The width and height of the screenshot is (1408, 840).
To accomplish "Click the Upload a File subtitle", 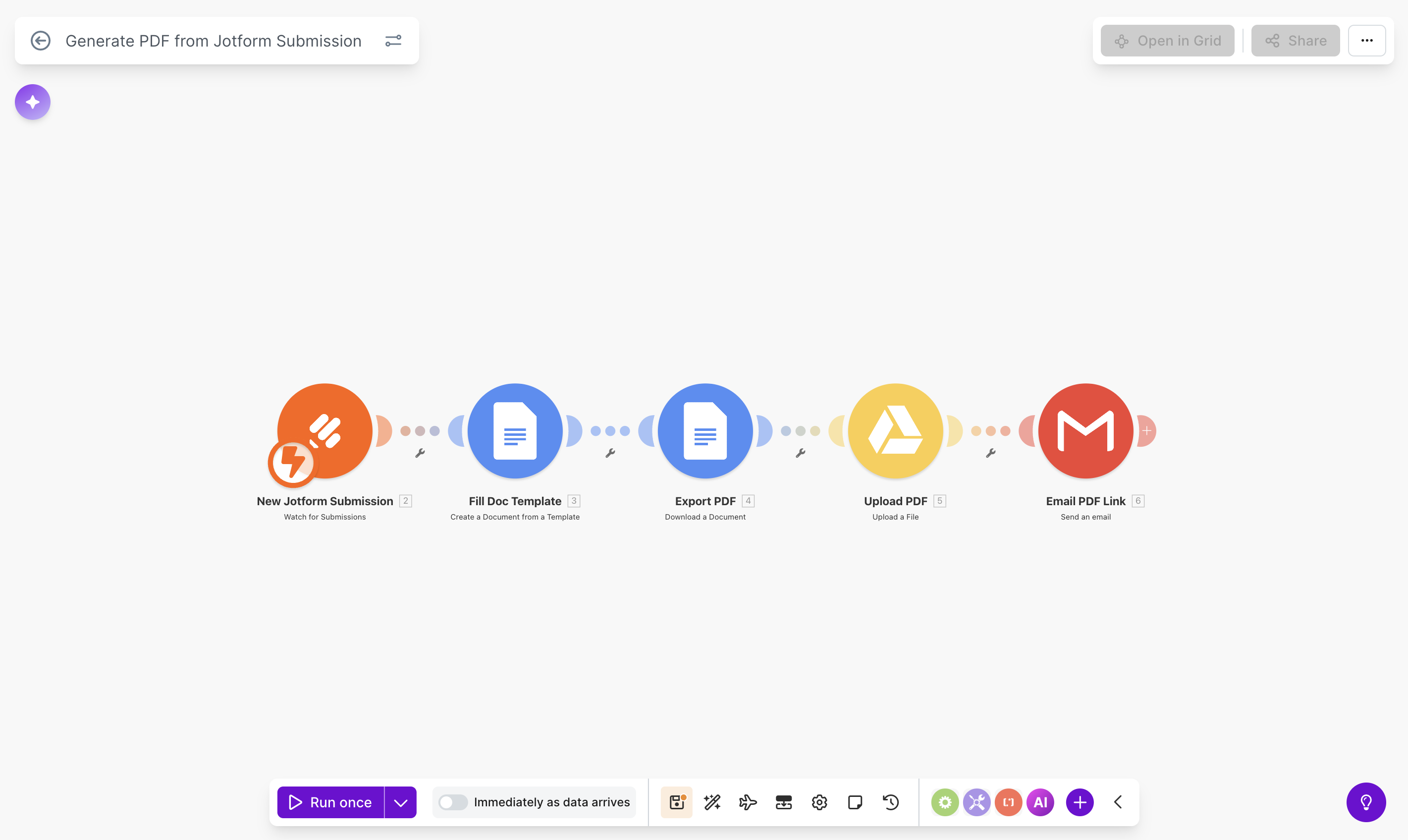I will pyautogui.click(x=896, y=517).
